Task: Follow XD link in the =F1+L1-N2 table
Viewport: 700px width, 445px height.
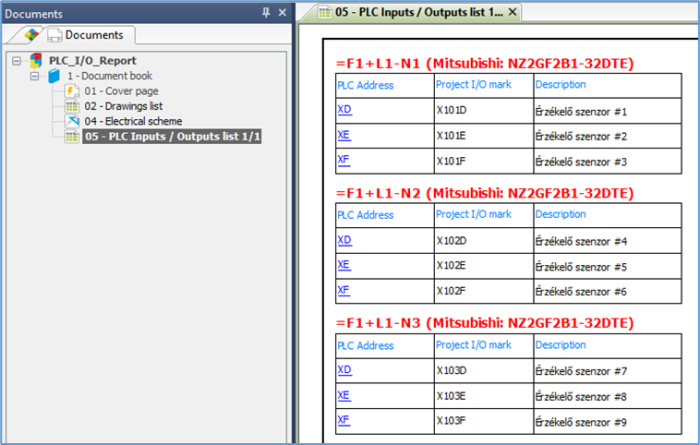Action: click(x=344, y=240)
